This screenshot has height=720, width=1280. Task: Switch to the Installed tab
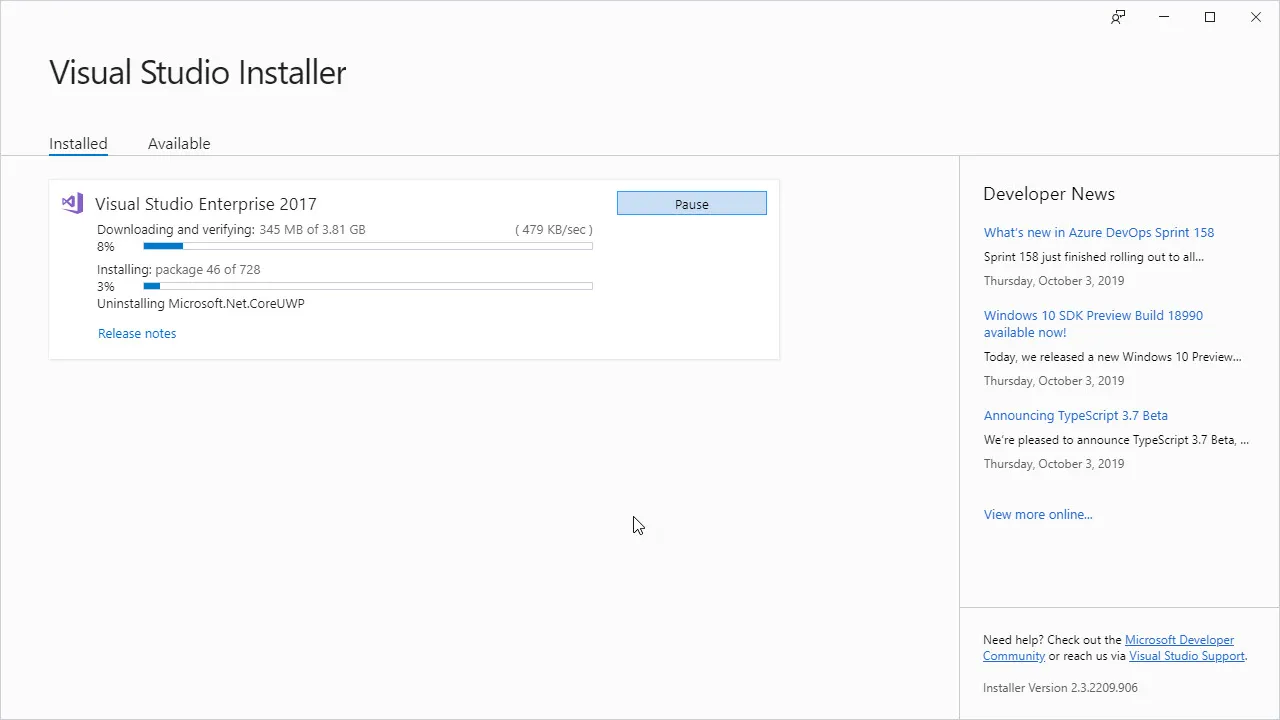78,144
